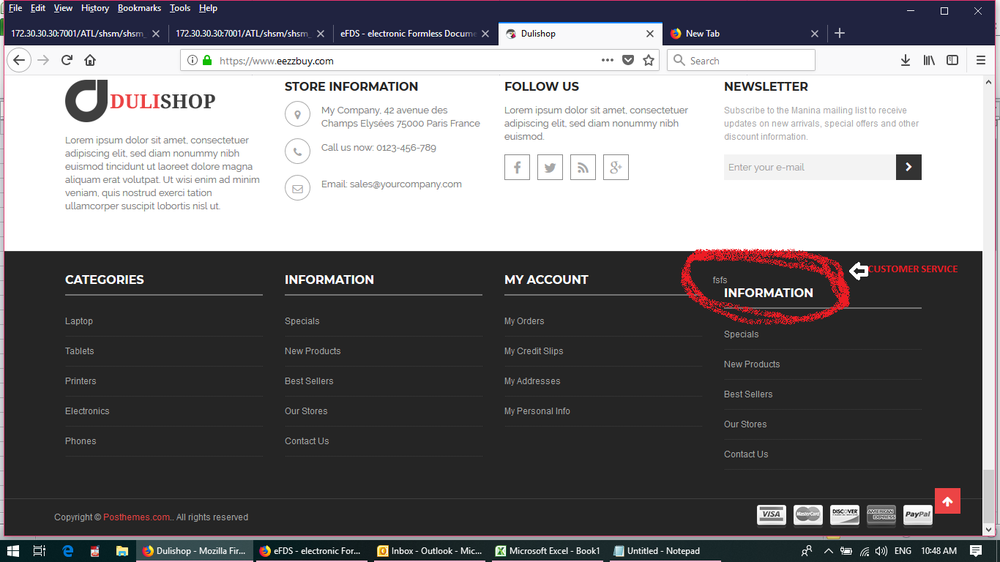Click the phone icon beside Call us now
Viewport: 1000px width, 562px height.
297,151
